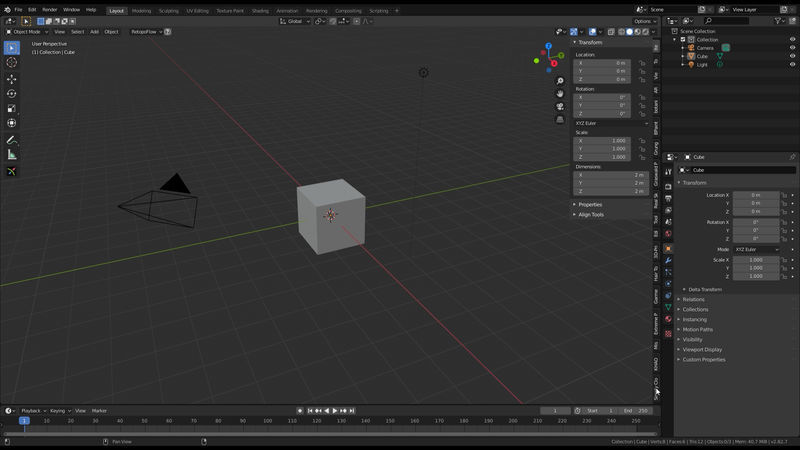The width and height of the screenshot is (800, 450).
Task: Click the Blender logo menu icon
Action: (7, 10)
